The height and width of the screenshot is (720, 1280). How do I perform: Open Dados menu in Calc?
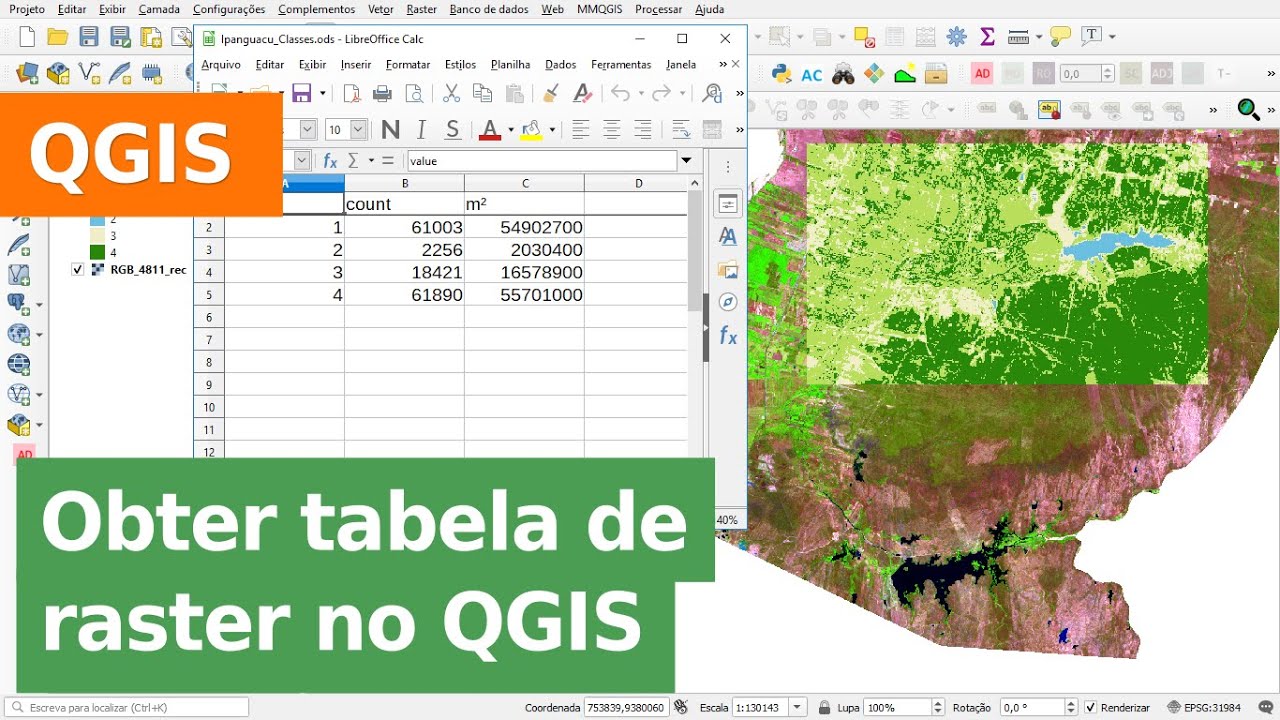[560, 64]
